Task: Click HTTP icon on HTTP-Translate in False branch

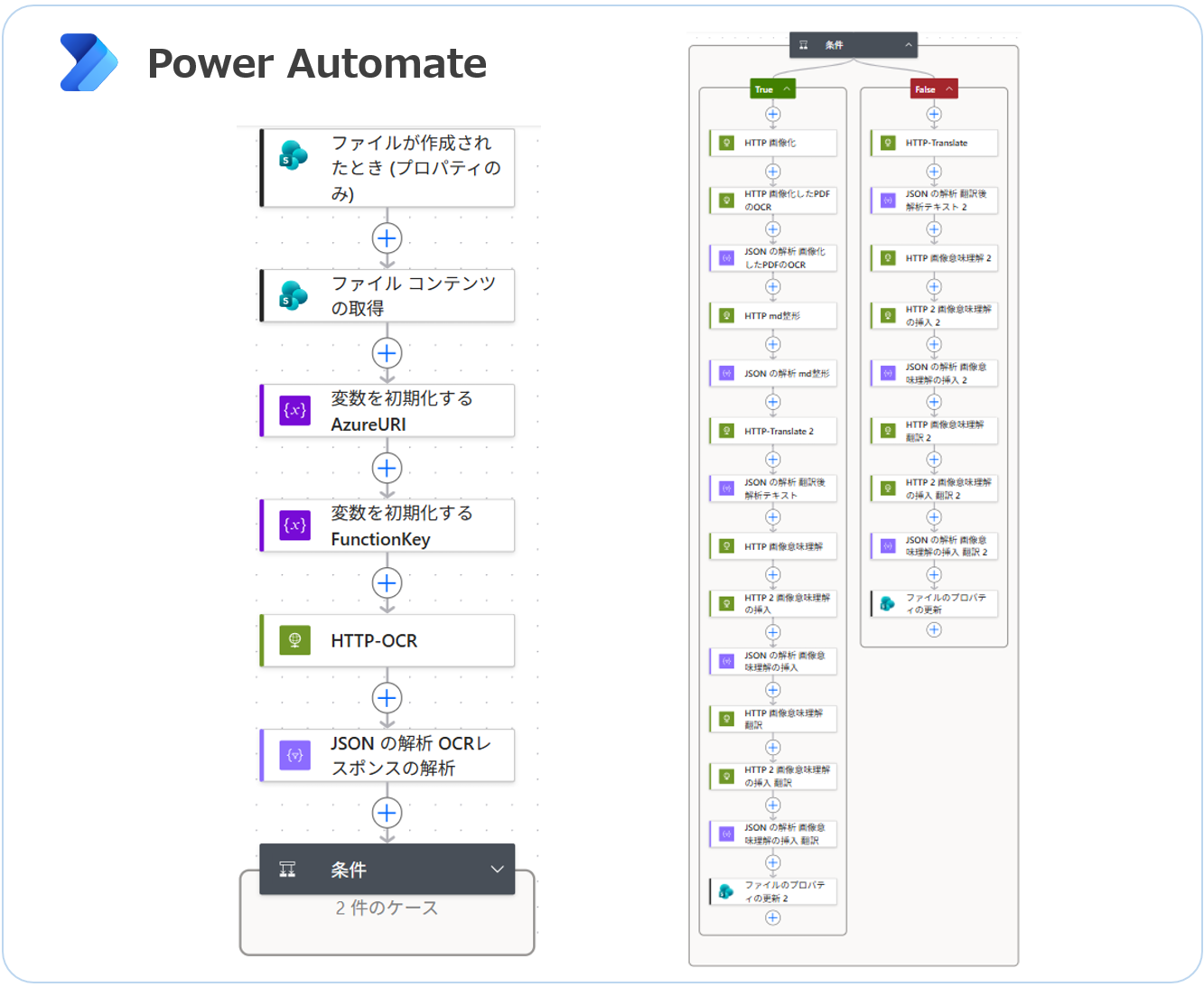Action: 888,143
